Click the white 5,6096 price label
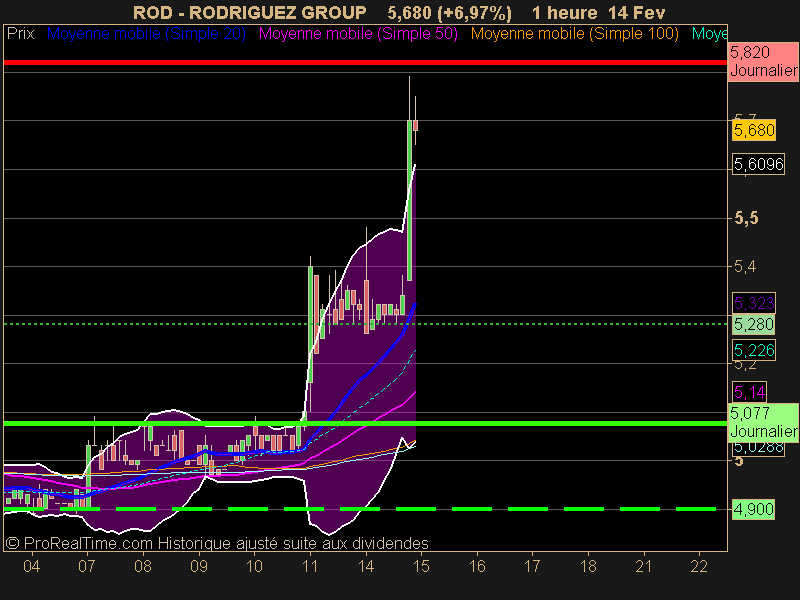The height and width of the screenshot is (600, 800). pyautogui.click(x=758, y=164)
